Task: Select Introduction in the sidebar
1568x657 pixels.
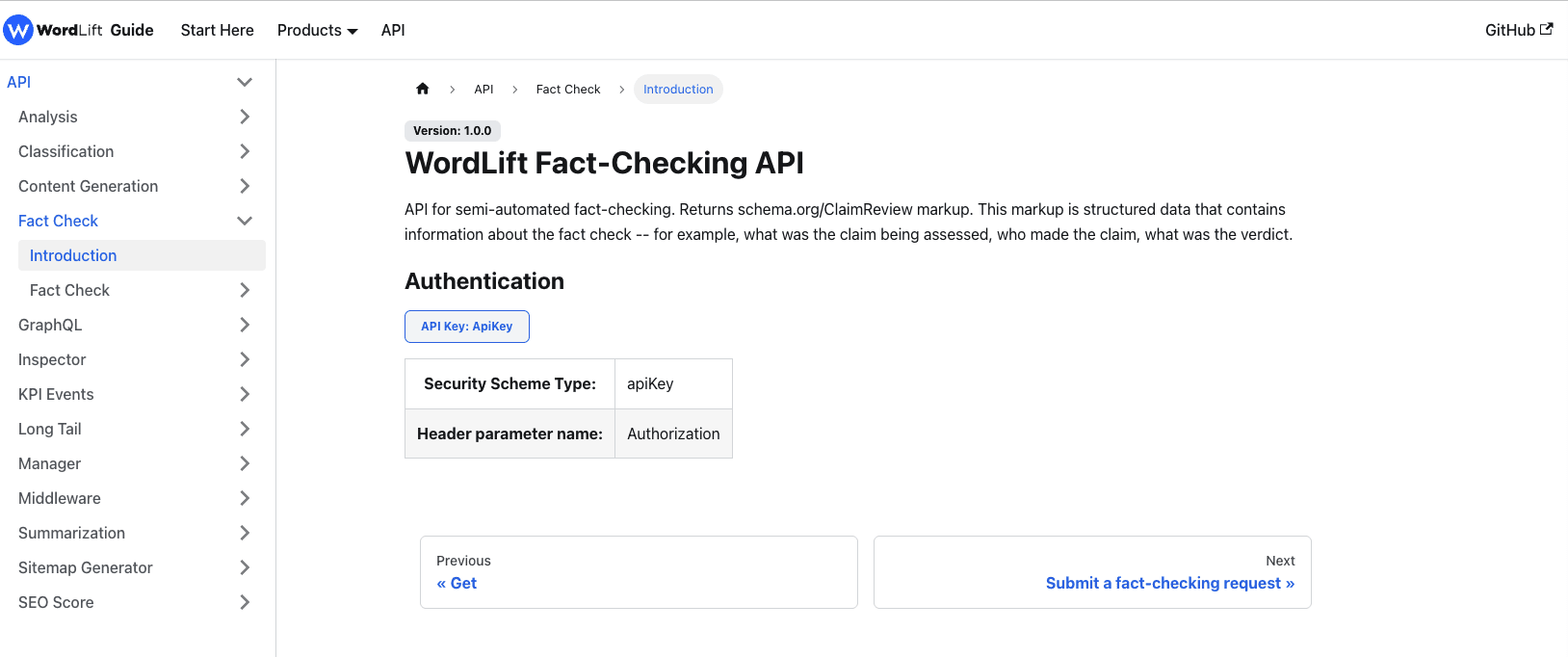Action: coord(72,255)
